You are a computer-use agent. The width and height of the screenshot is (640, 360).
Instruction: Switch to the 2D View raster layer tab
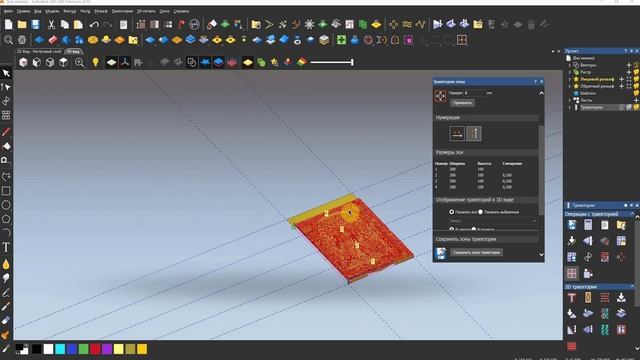tap(39, 51)
